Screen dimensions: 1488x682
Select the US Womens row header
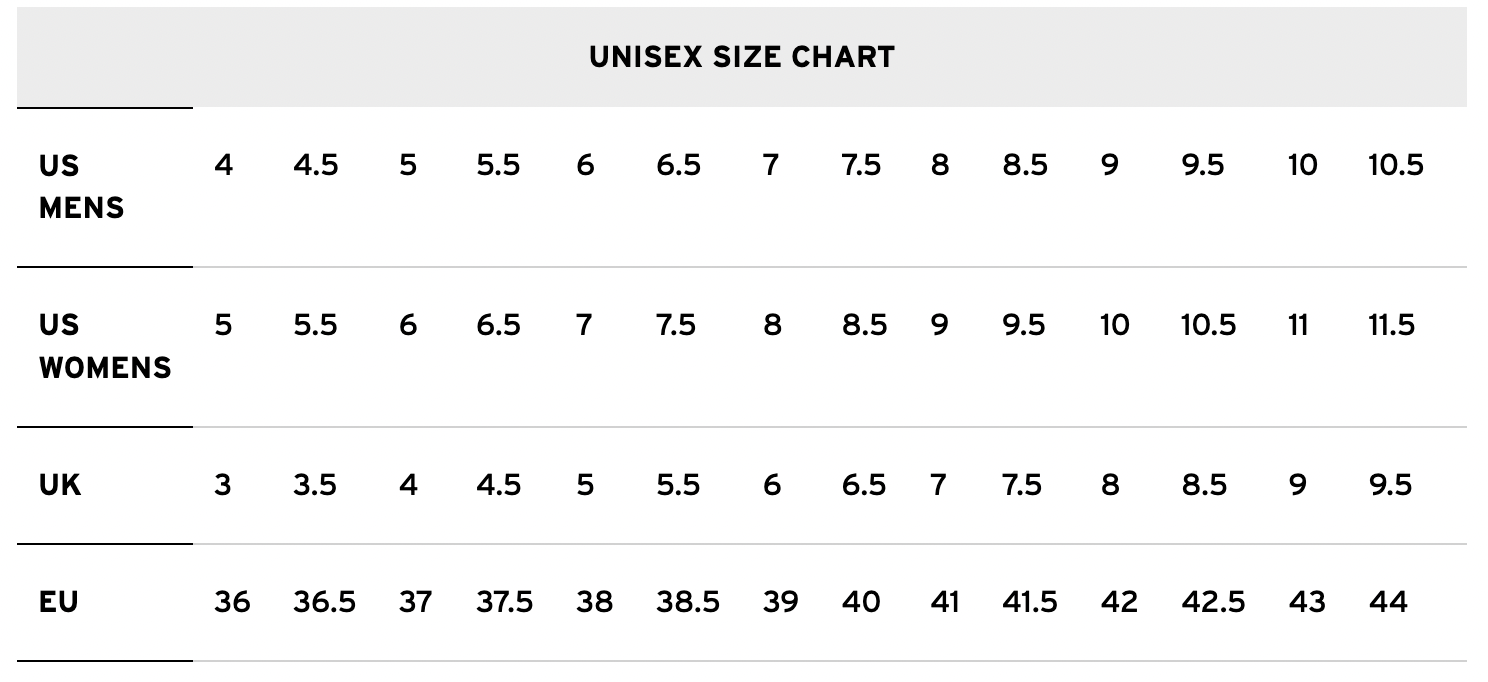pyautogui.click(x=104, y=346)
